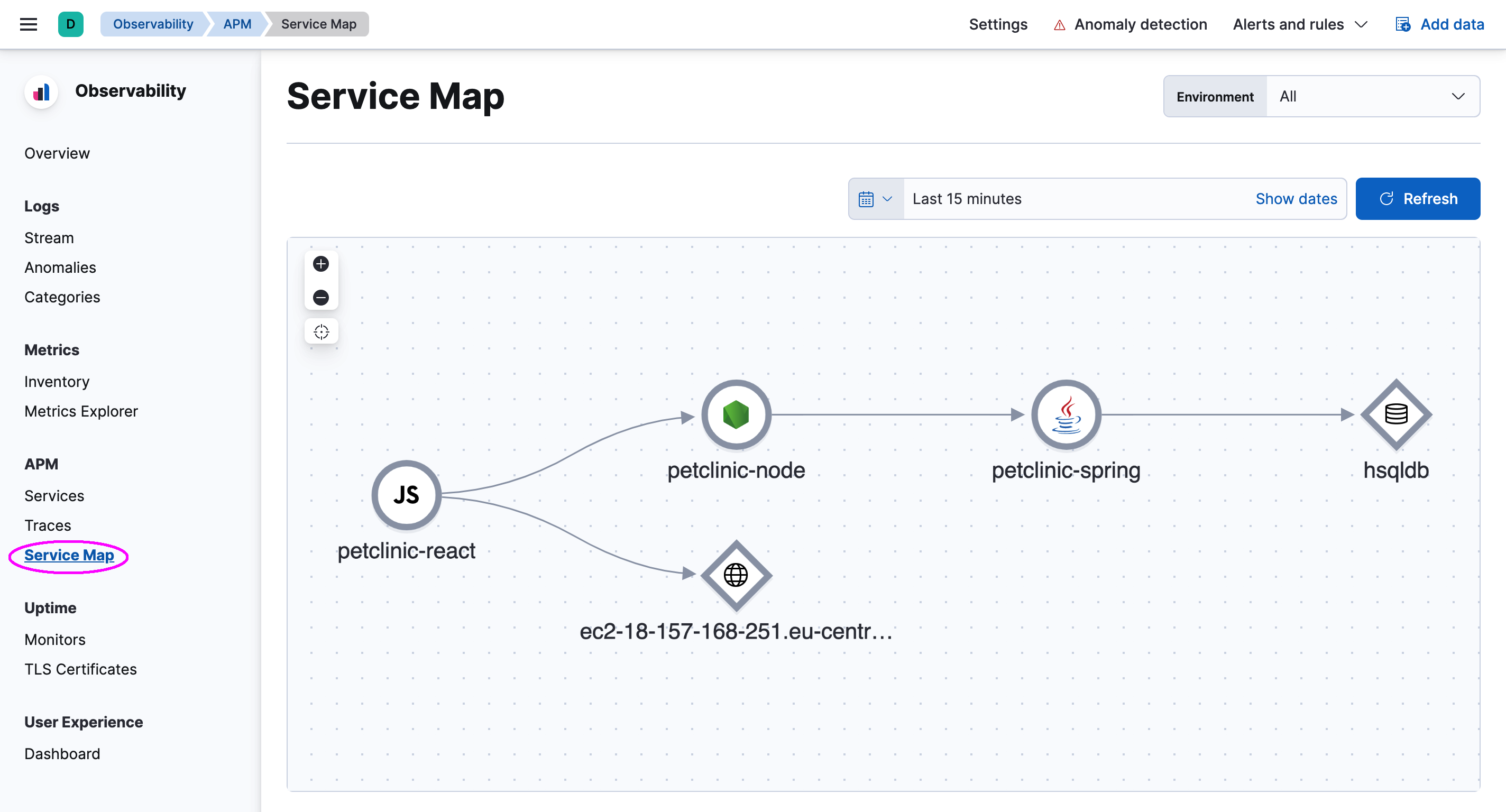Go to Traces in APM sidebar
1506x812 pixels.
(x=48, y=525)
